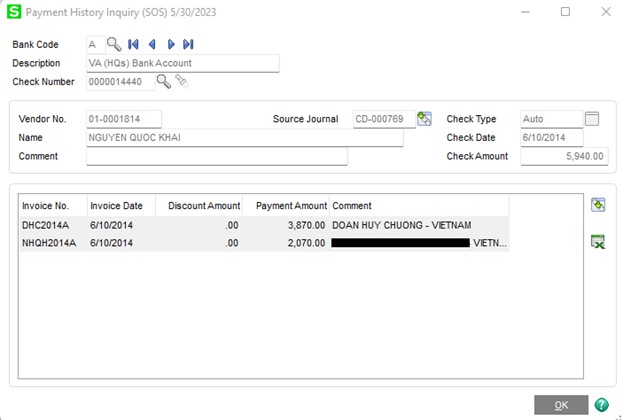
Task: Open the Source Journal drill-down icon
Action: pos(424,118)
